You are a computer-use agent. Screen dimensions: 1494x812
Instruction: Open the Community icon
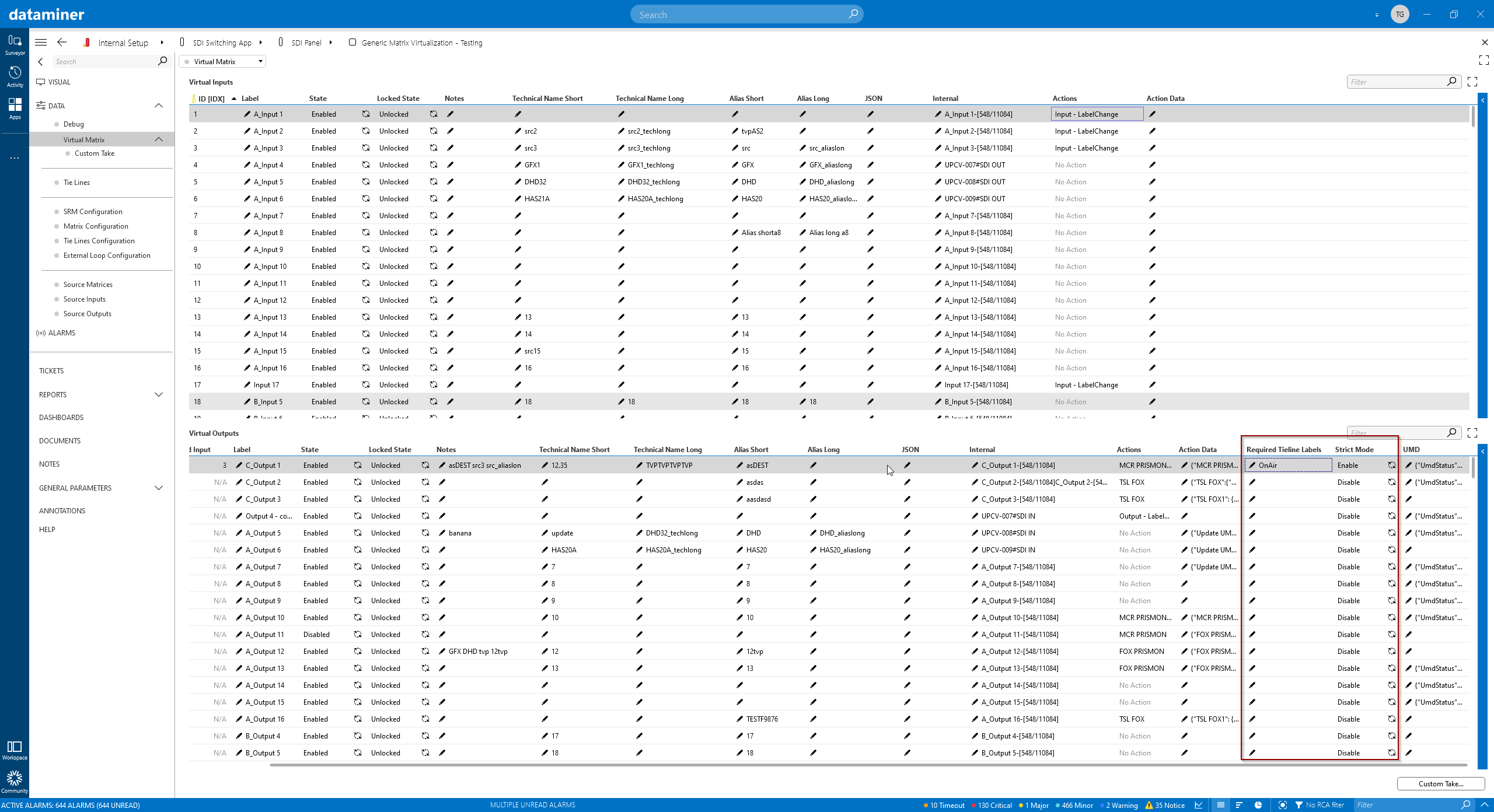(15, 782)
